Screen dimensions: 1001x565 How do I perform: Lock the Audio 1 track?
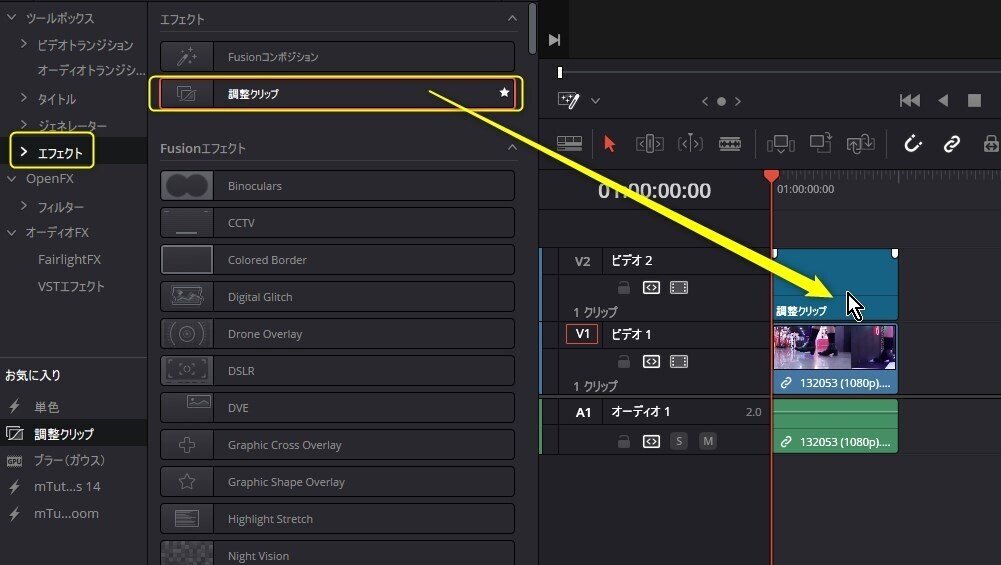click(624, 441)
